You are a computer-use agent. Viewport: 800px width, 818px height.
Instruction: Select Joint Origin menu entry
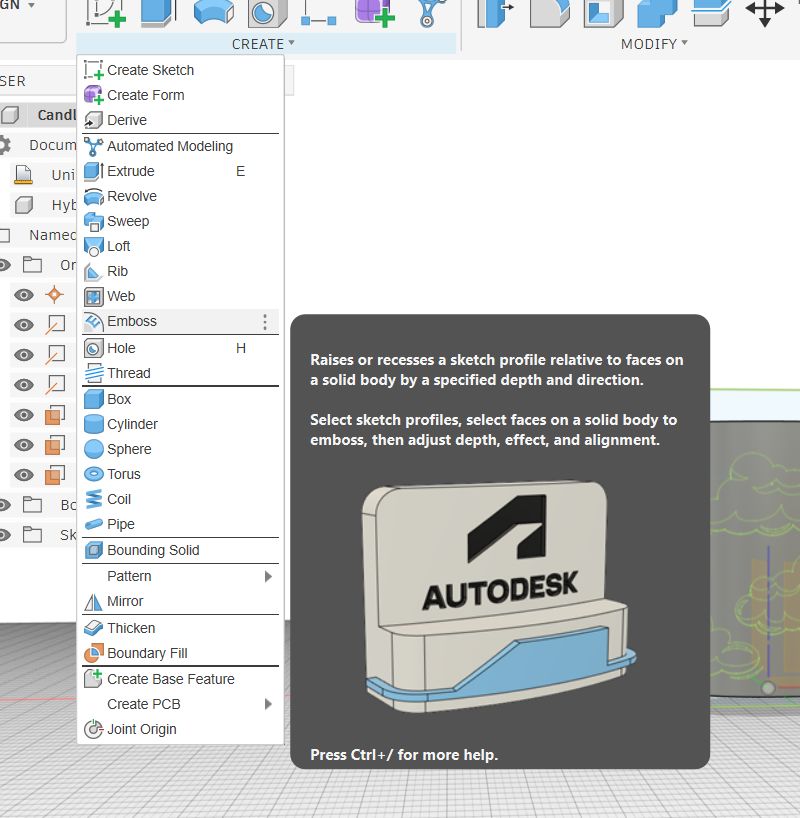click(180, 729)
